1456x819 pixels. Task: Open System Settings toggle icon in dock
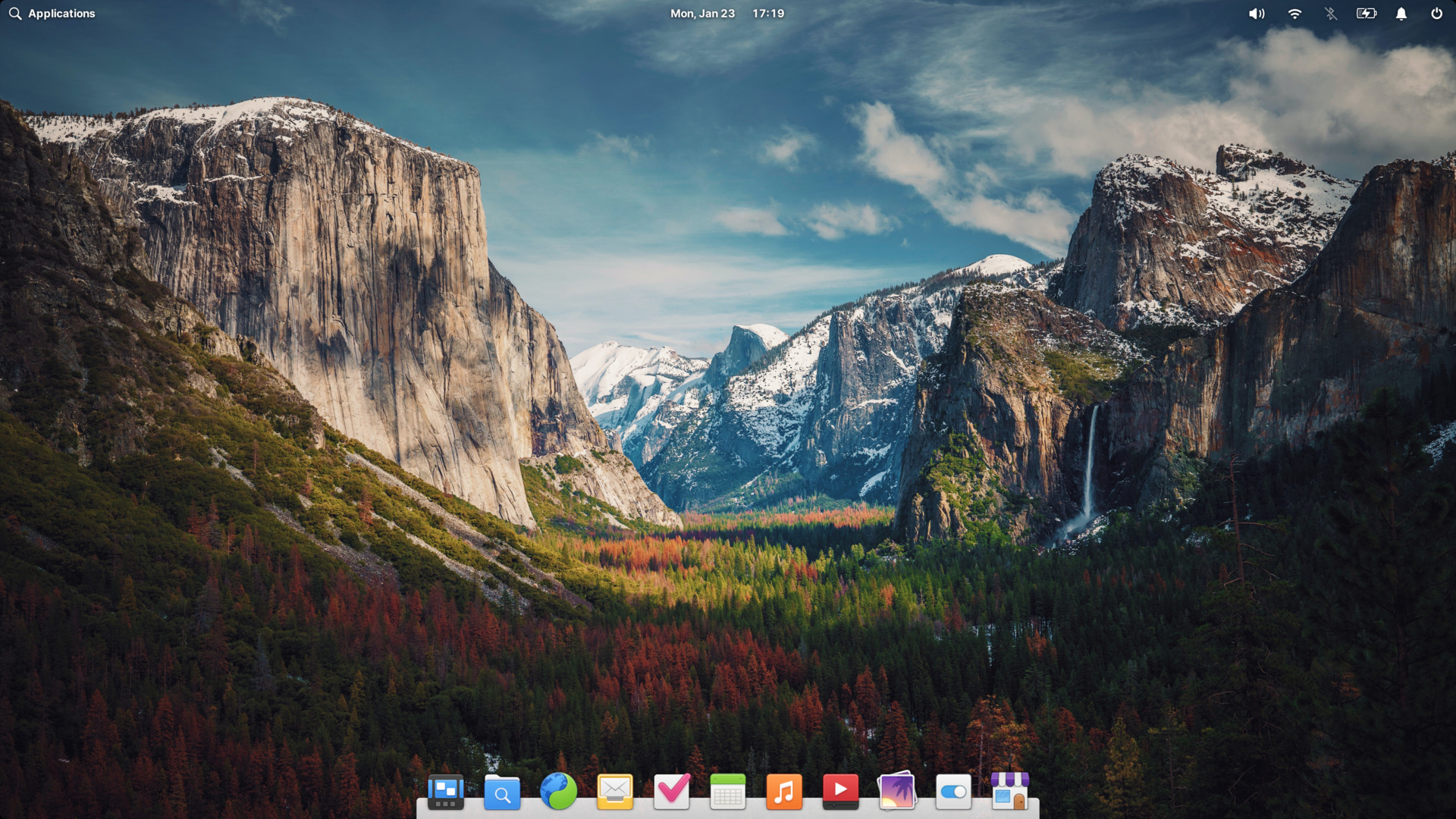tap(953, 792)
